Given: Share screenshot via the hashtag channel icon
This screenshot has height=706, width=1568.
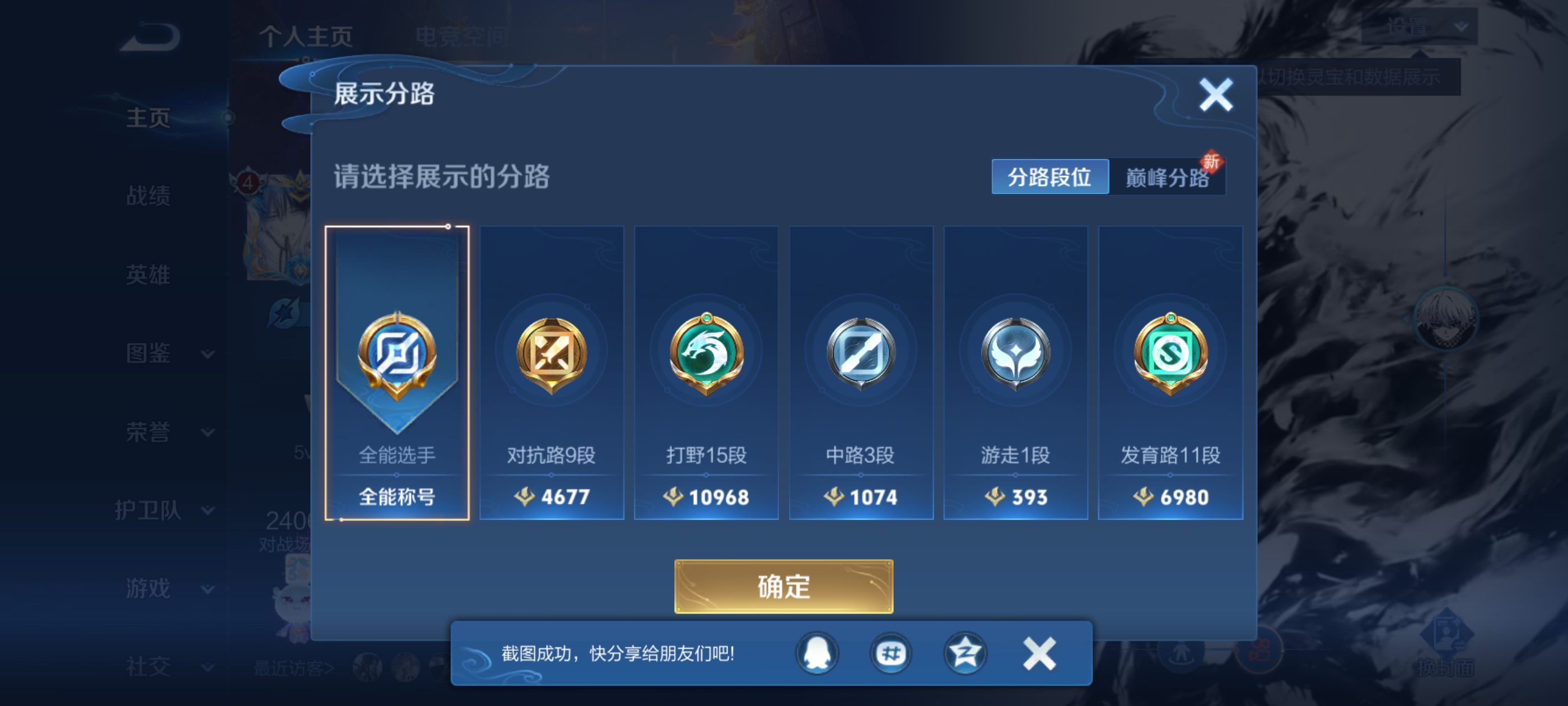Looking at the screenshot, I should pos(891,654).
